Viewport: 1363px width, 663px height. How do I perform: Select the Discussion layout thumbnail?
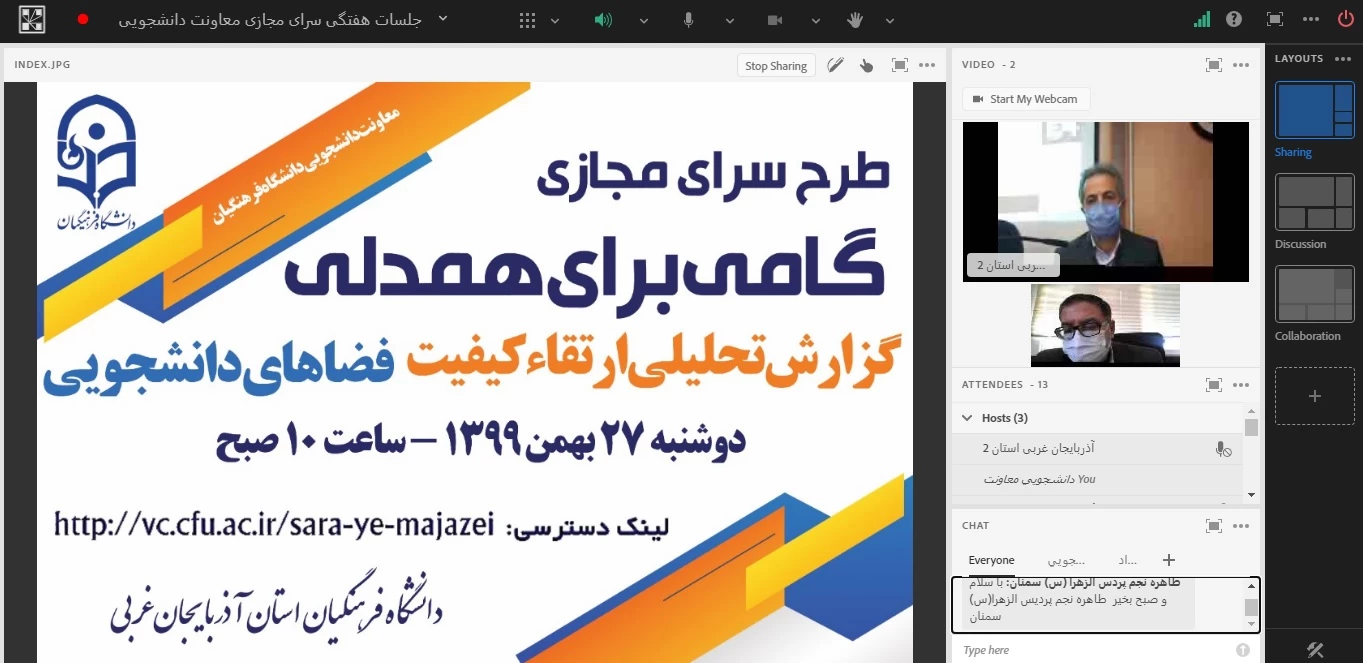point(1314,202)
